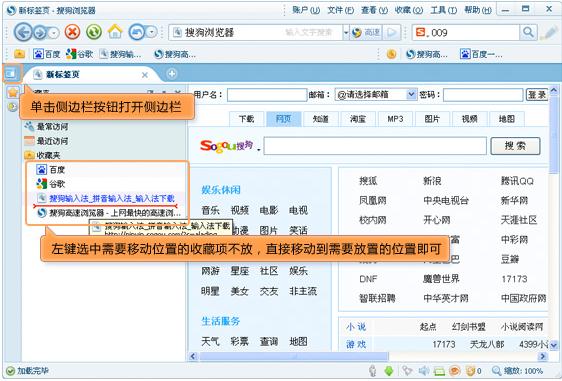The image size is (562, 381).
Task: Click the green Refresh button
Action: click(94, 32)
